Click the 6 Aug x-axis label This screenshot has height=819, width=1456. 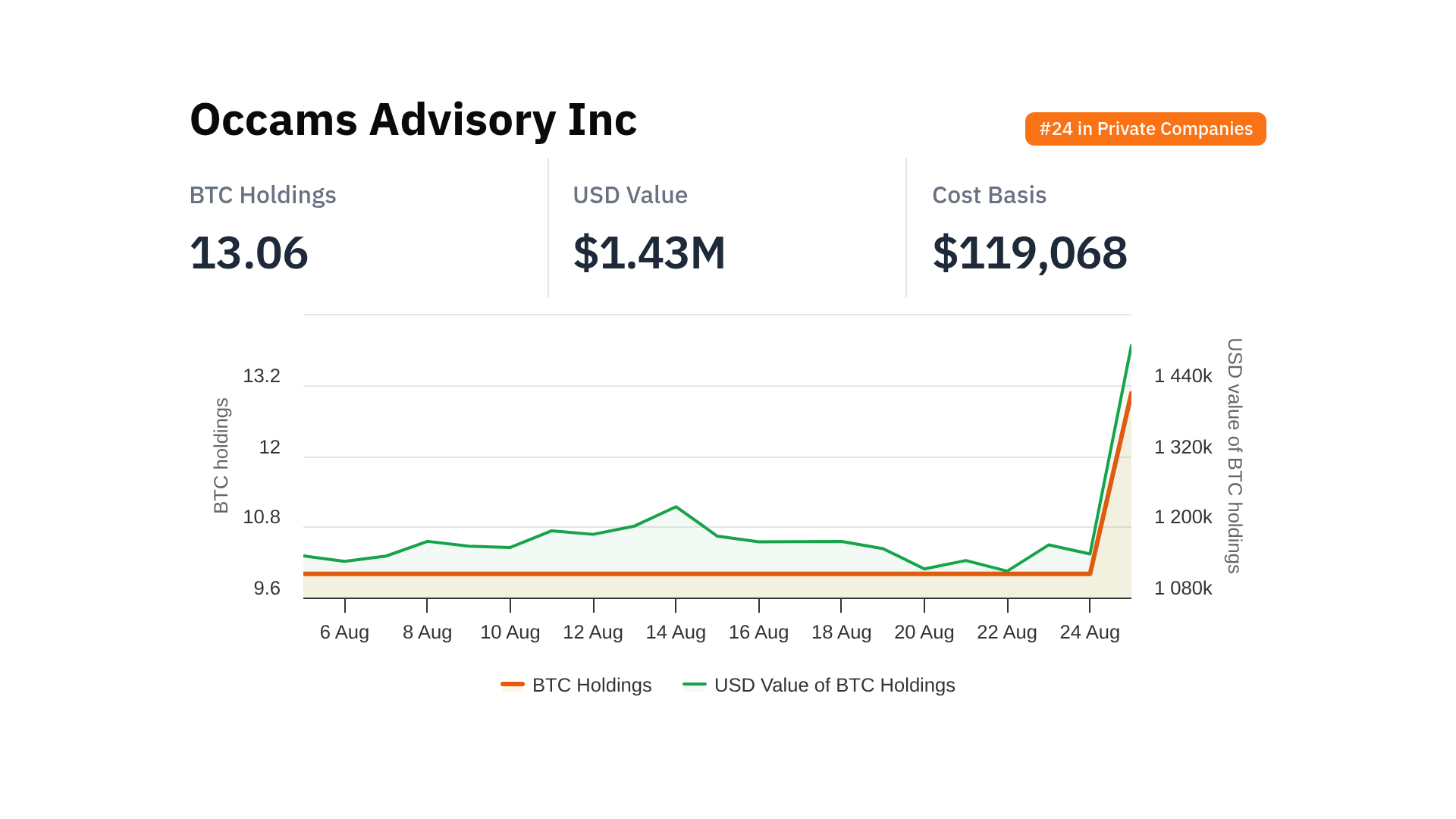click(x=344, y=632)
